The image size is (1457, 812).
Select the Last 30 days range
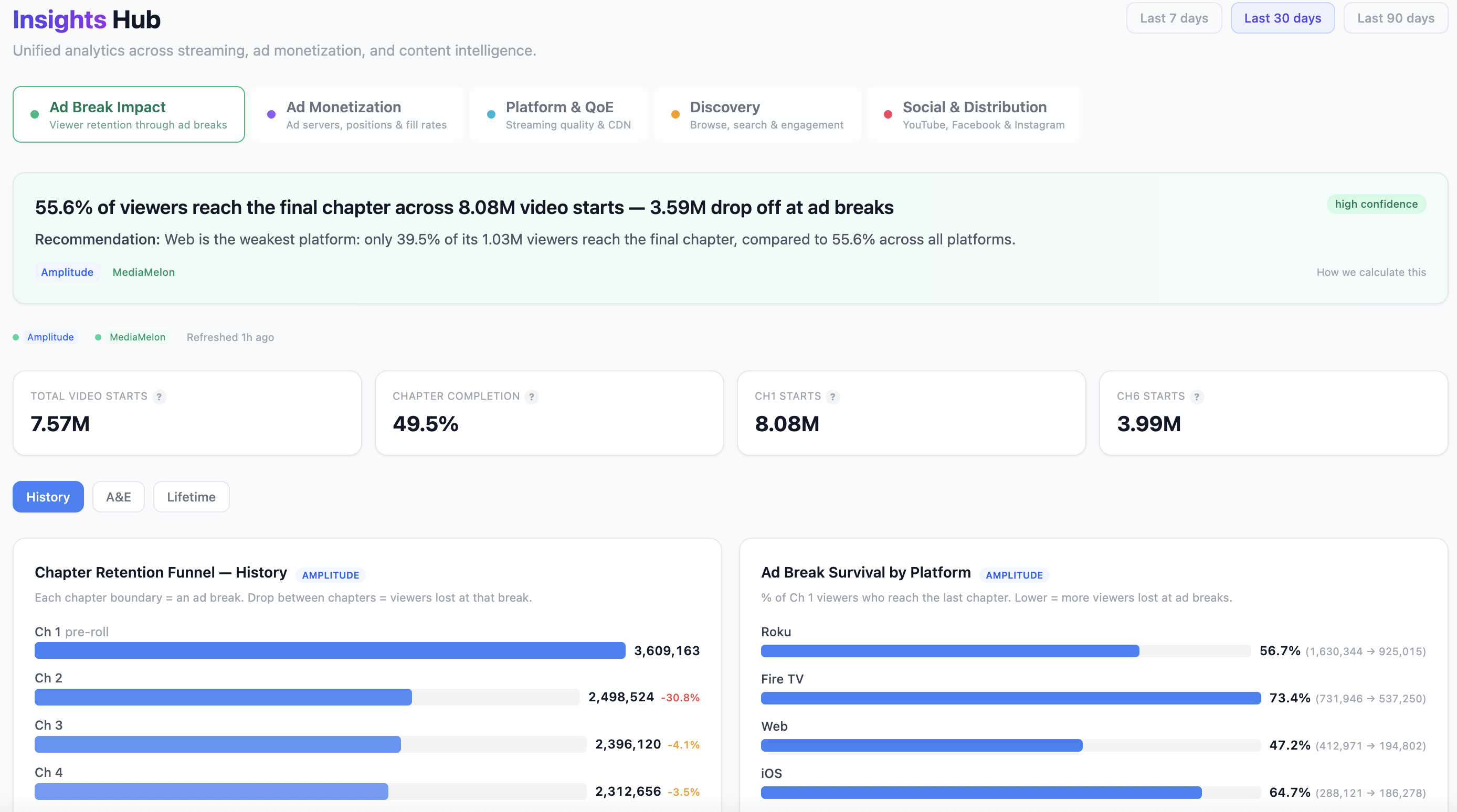click(1283, 17)
